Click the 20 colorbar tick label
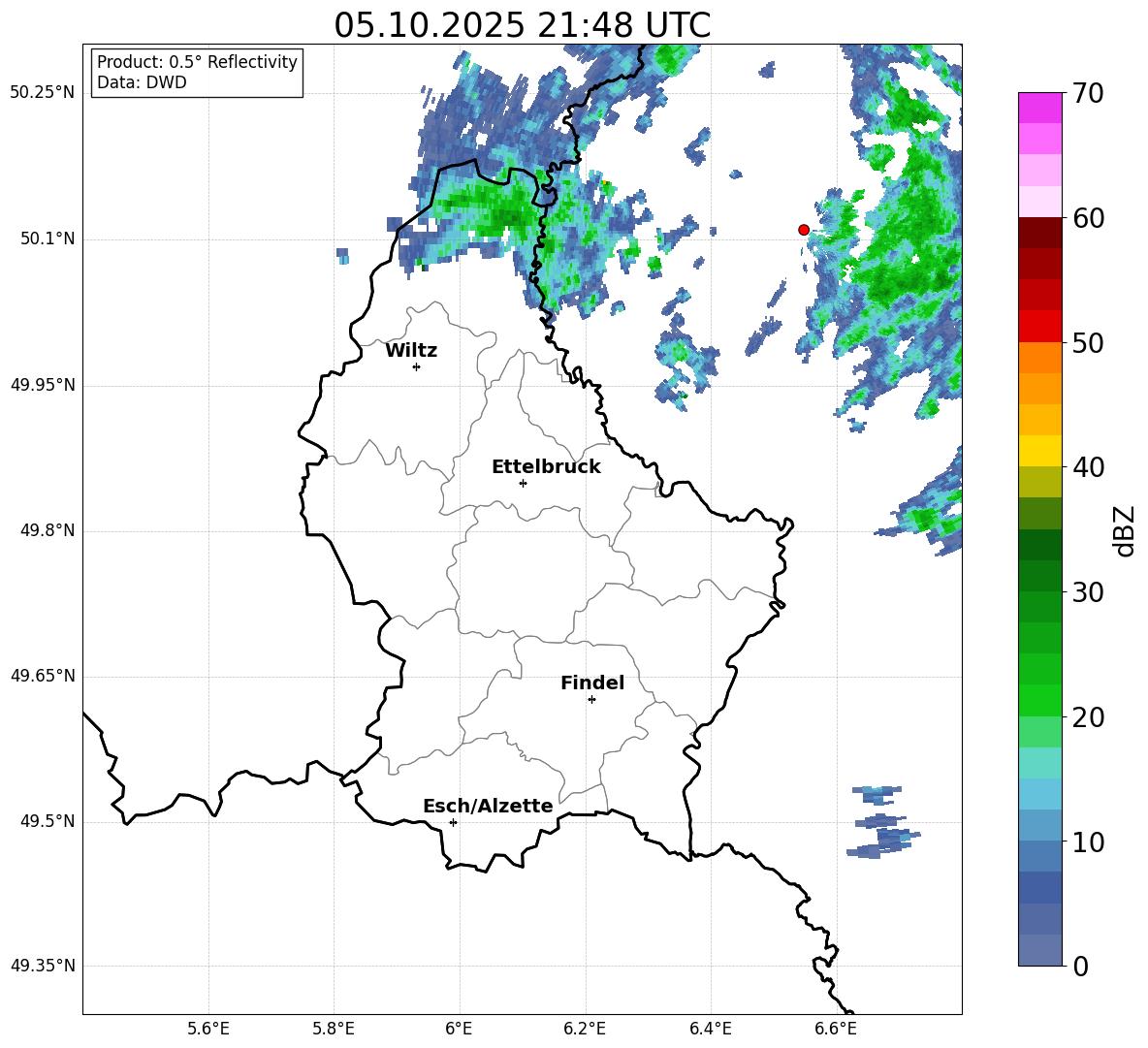Screen dimensions: 1148x1048 [x=1088, y=717]
